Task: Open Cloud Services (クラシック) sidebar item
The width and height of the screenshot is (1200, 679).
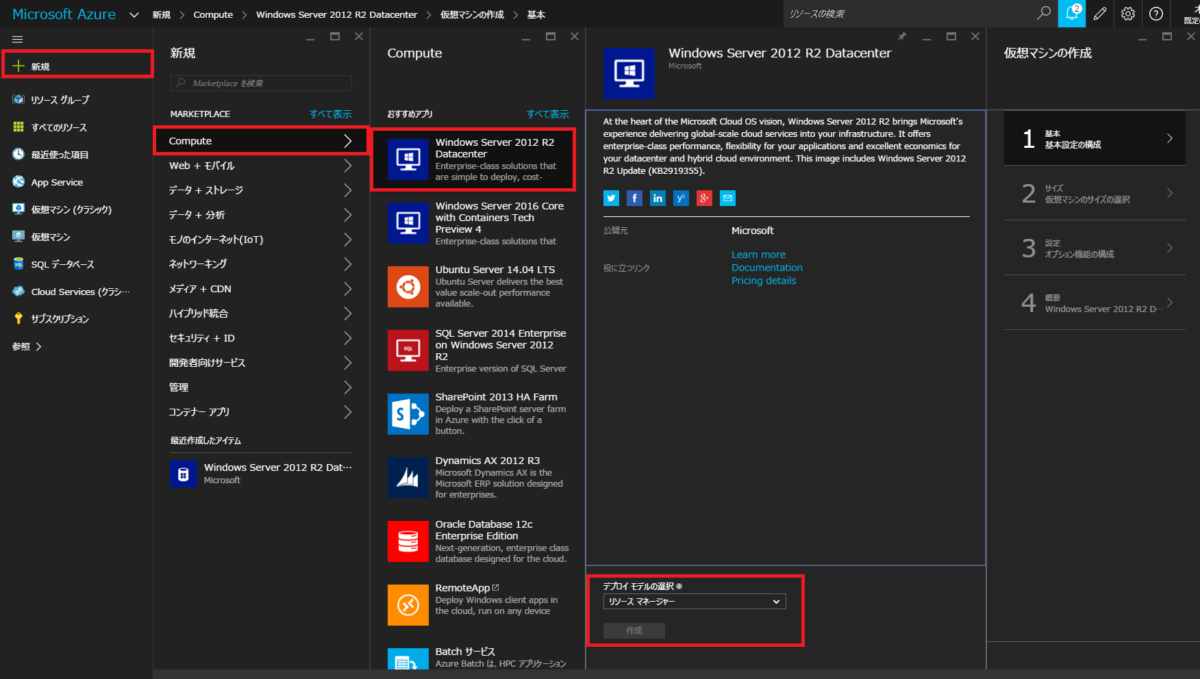Action: point(77,291)
